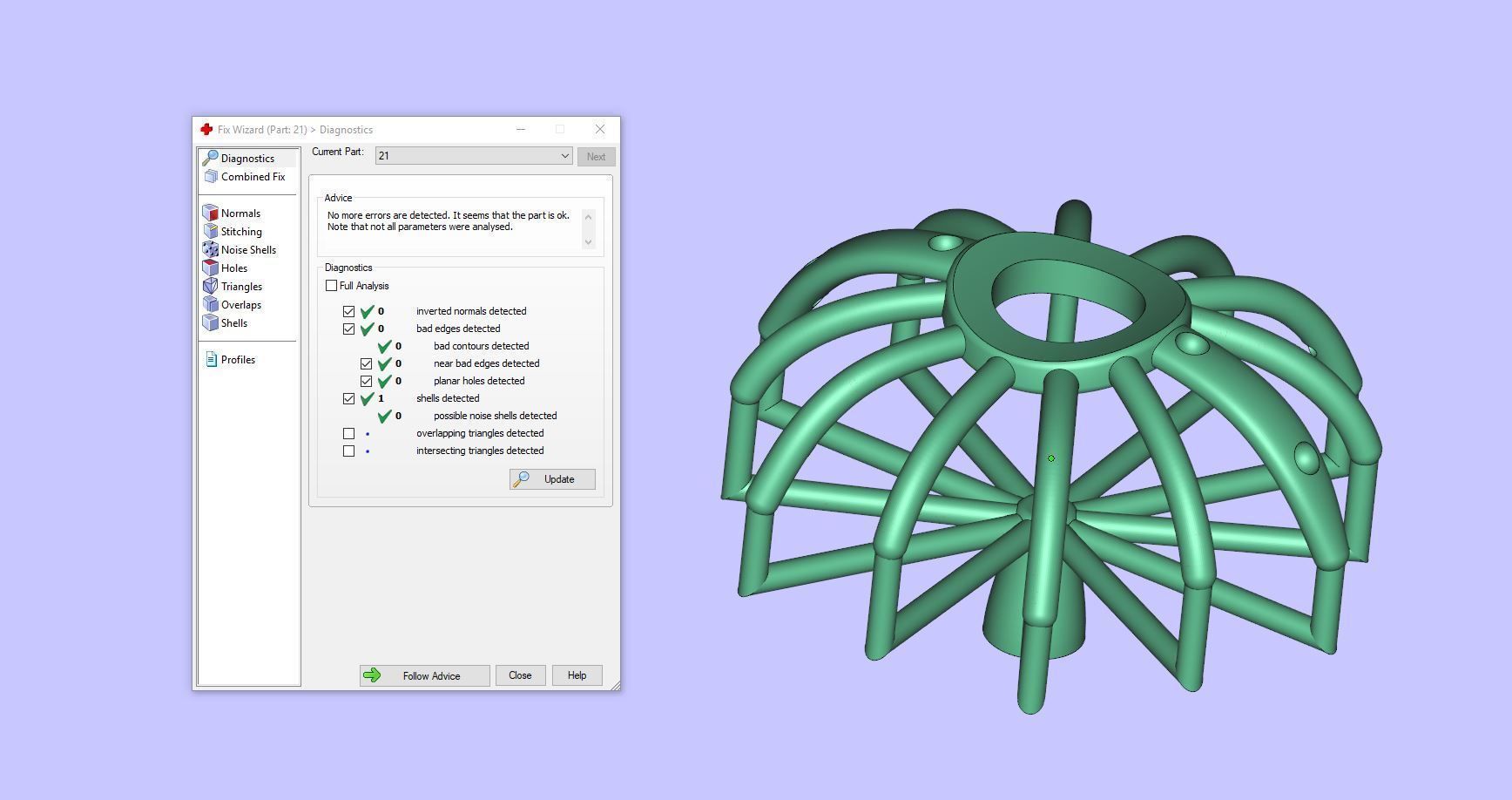The width and height of the screenshot is (1512, 800).
Task: Click the red cross Fix Wizard icon
Action: pyautogui.click(x=206, y=129)
